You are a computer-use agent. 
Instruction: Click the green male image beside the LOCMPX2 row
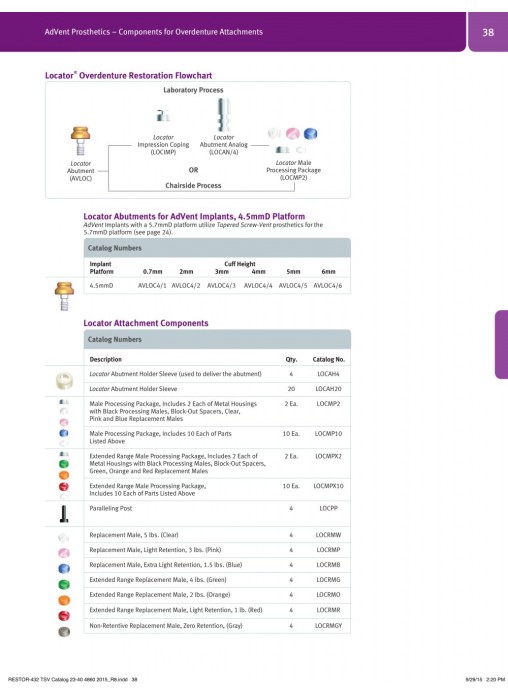tap(64, 464)
